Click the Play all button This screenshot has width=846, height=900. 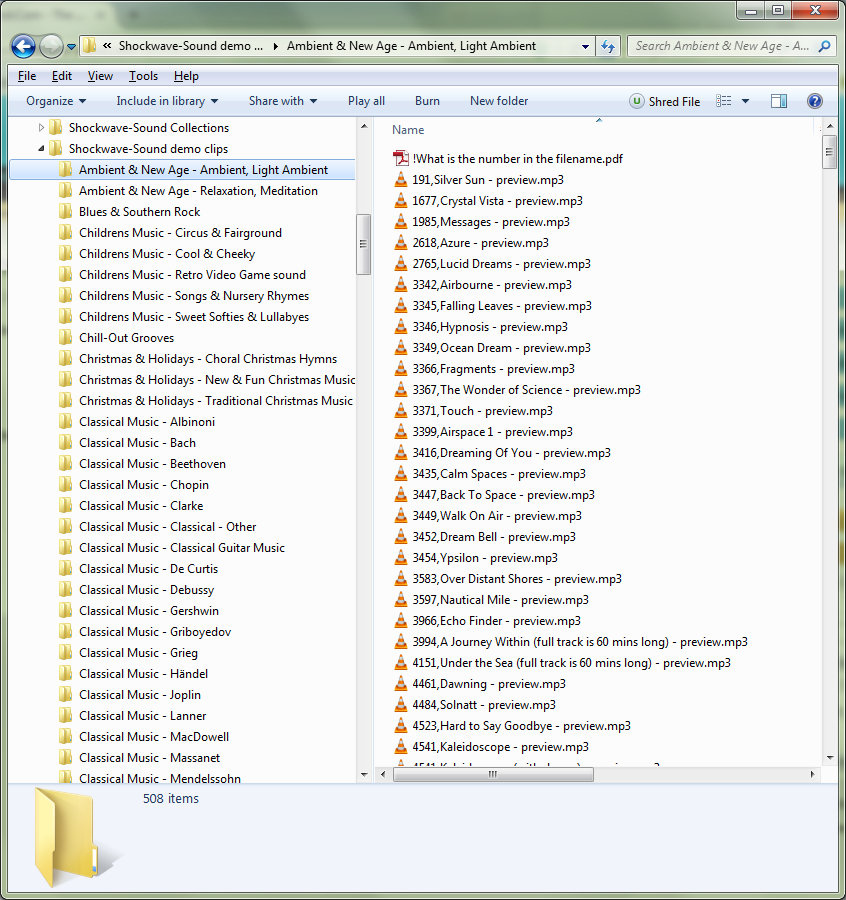click(x=366, y=101)
